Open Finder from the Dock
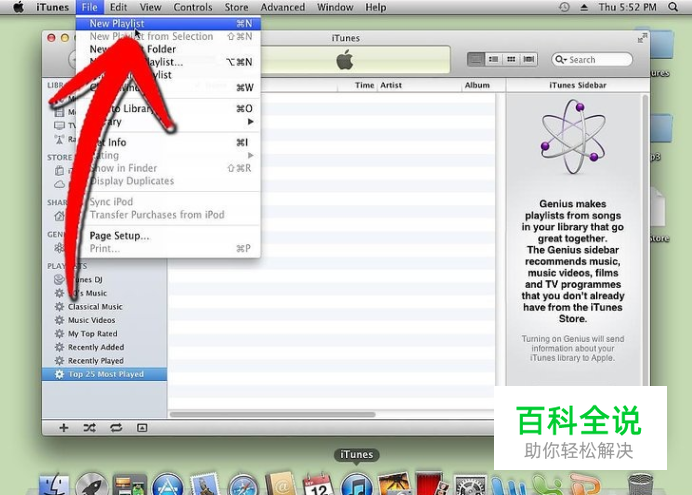The width and height of the screenshot is (692, 495). click(54, 484)
